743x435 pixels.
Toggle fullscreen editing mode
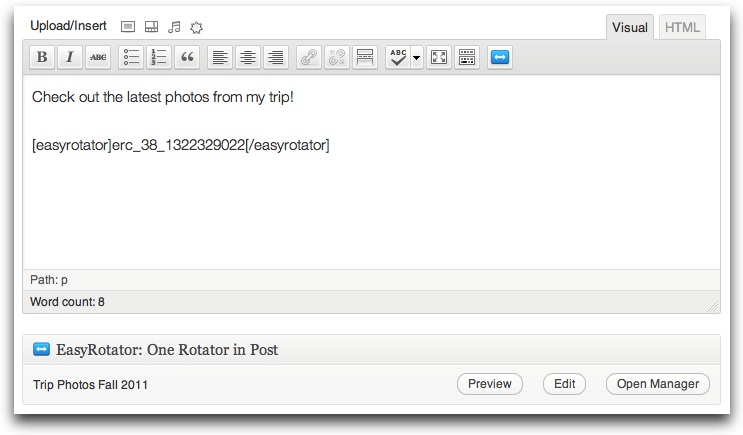pos(438,58)
